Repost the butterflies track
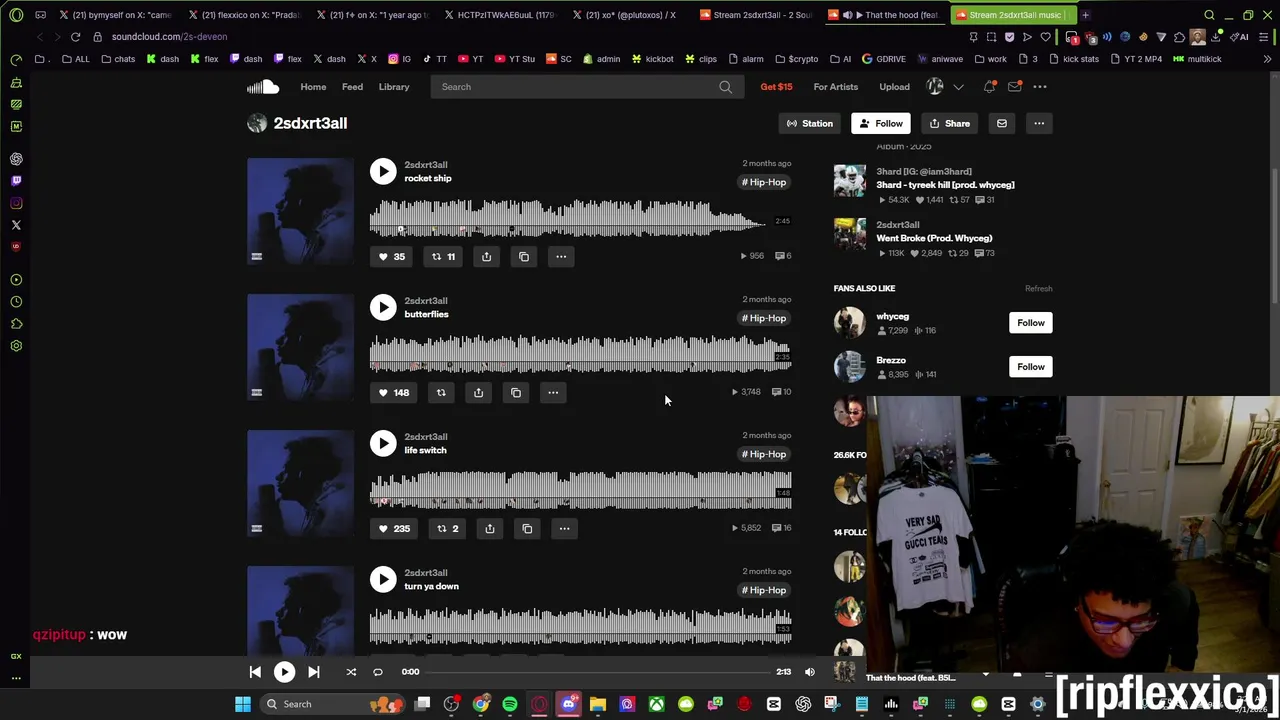Image resolution: width=1280 pixels, height=720 pixels. pyautogui.click(x=441, y=393)
